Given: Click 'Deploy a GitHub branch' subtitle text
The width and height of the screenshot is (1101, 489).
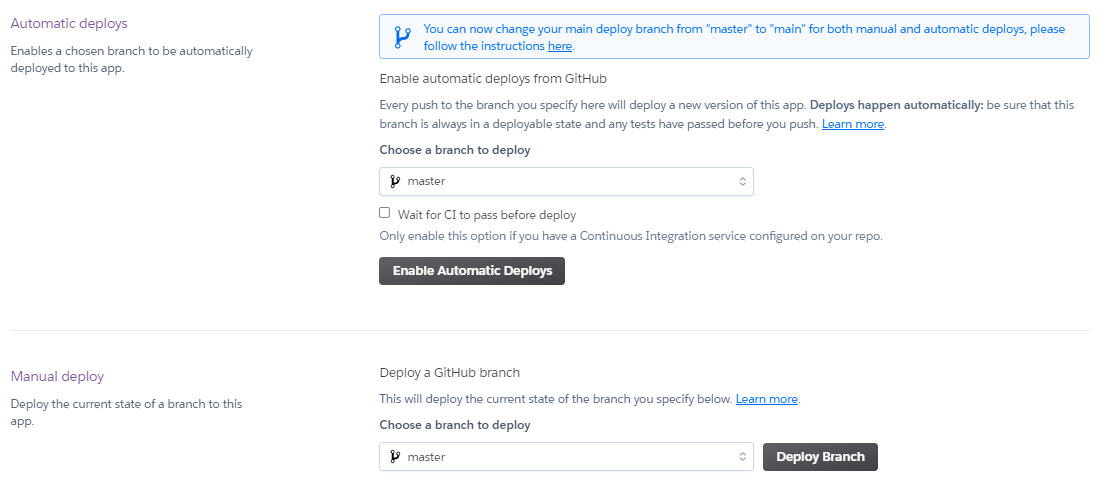Looking at the screenshot, I should [x=449, y=372].
